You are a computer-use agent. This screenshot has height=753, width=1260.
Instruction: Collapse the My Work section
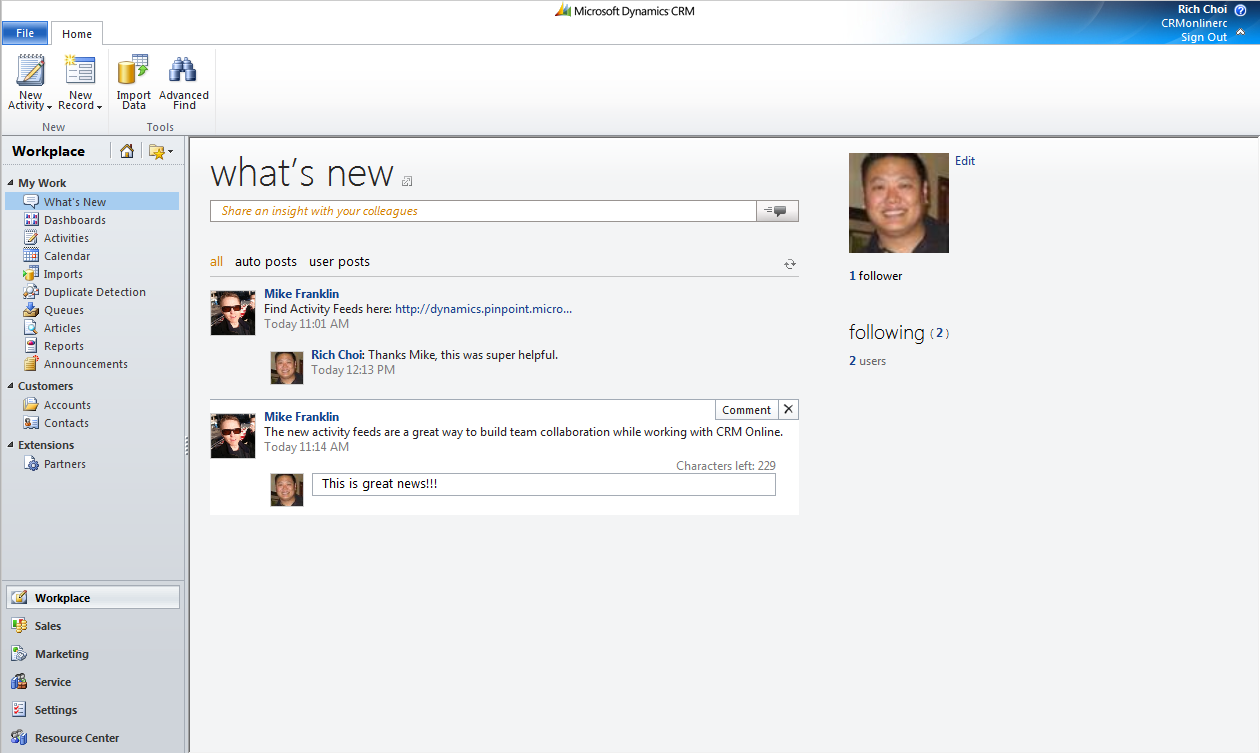point(9,182)
